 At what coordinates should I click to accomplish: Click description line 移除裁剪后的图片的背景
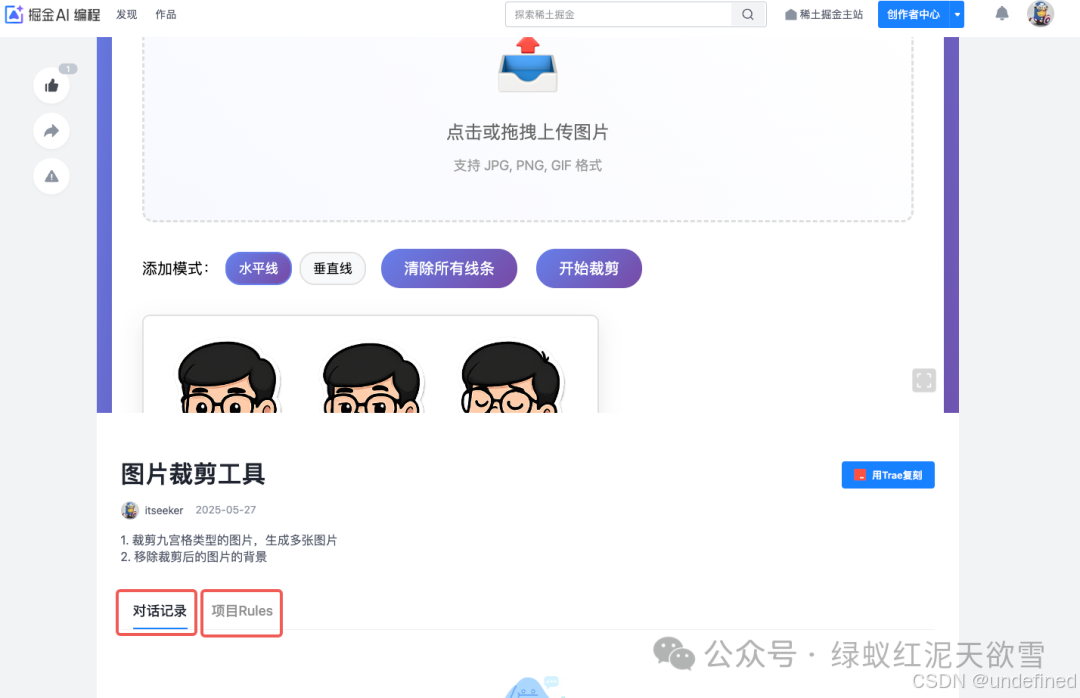pyautogui.click(x=194, y=557)
